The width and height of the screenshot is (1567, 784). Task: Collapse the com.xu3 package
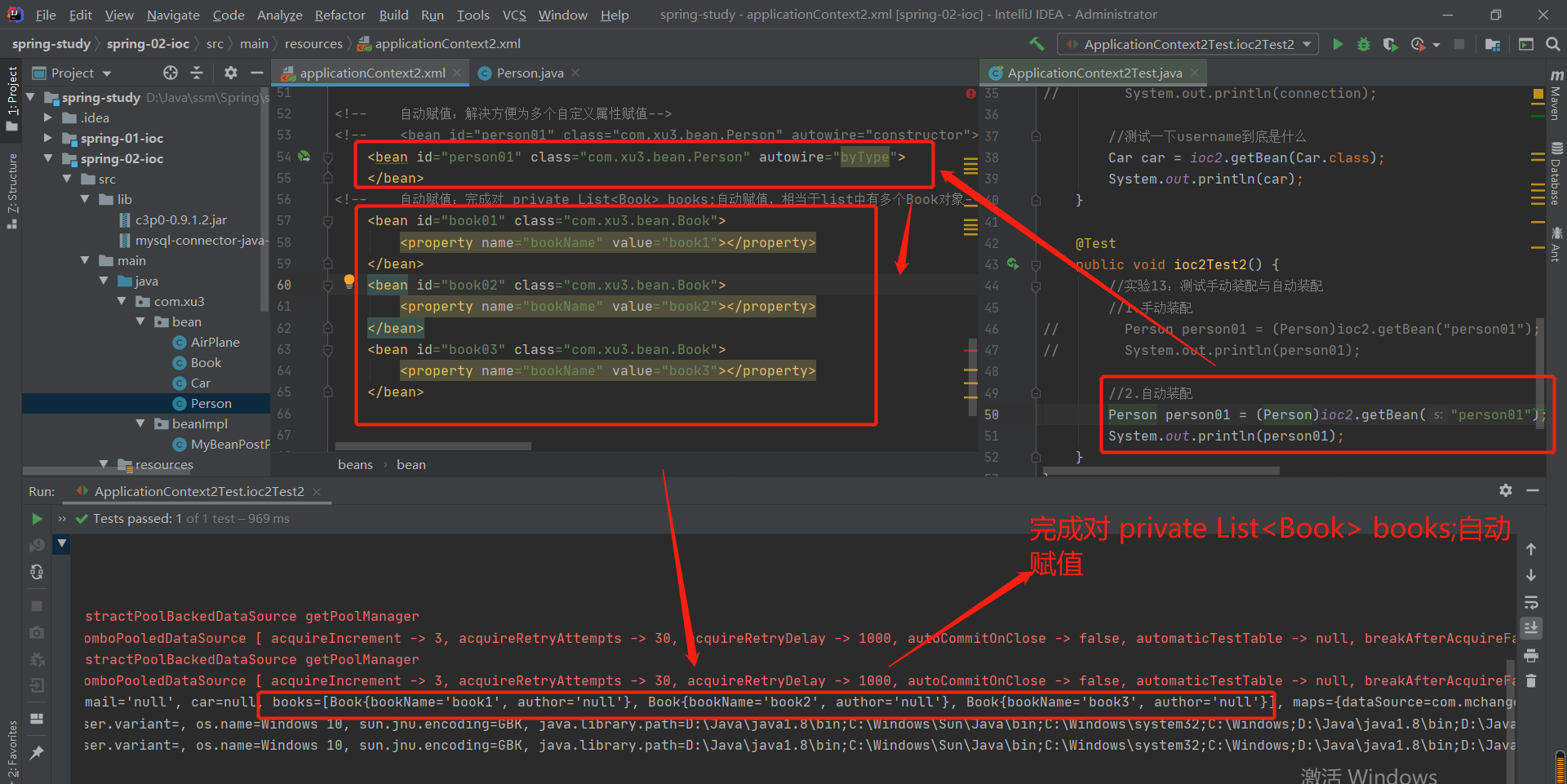pyautogui.click(x=122, y=301)
